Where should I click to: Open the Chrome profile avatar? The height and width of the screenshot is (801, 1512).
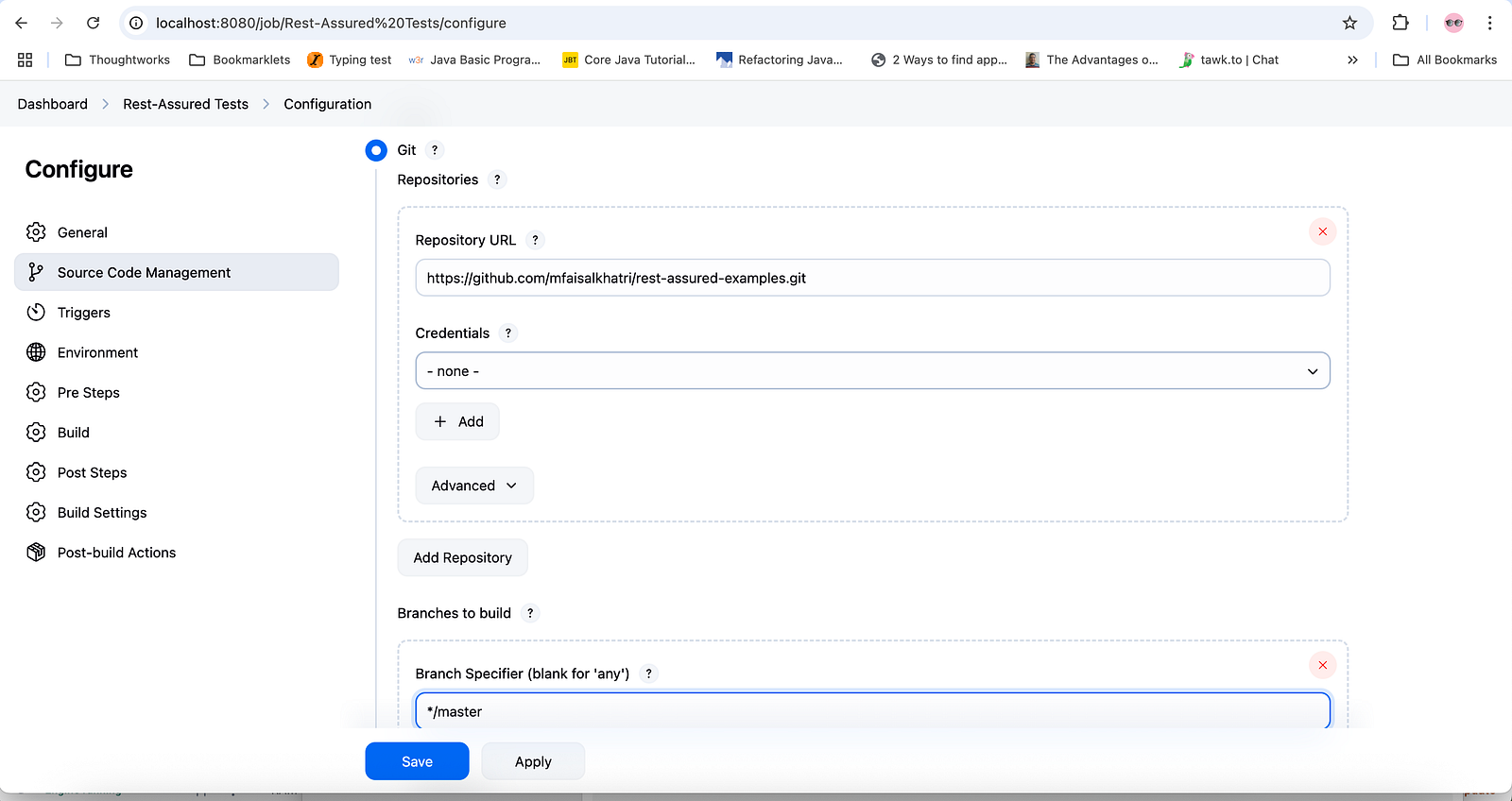coord(1453,23)
